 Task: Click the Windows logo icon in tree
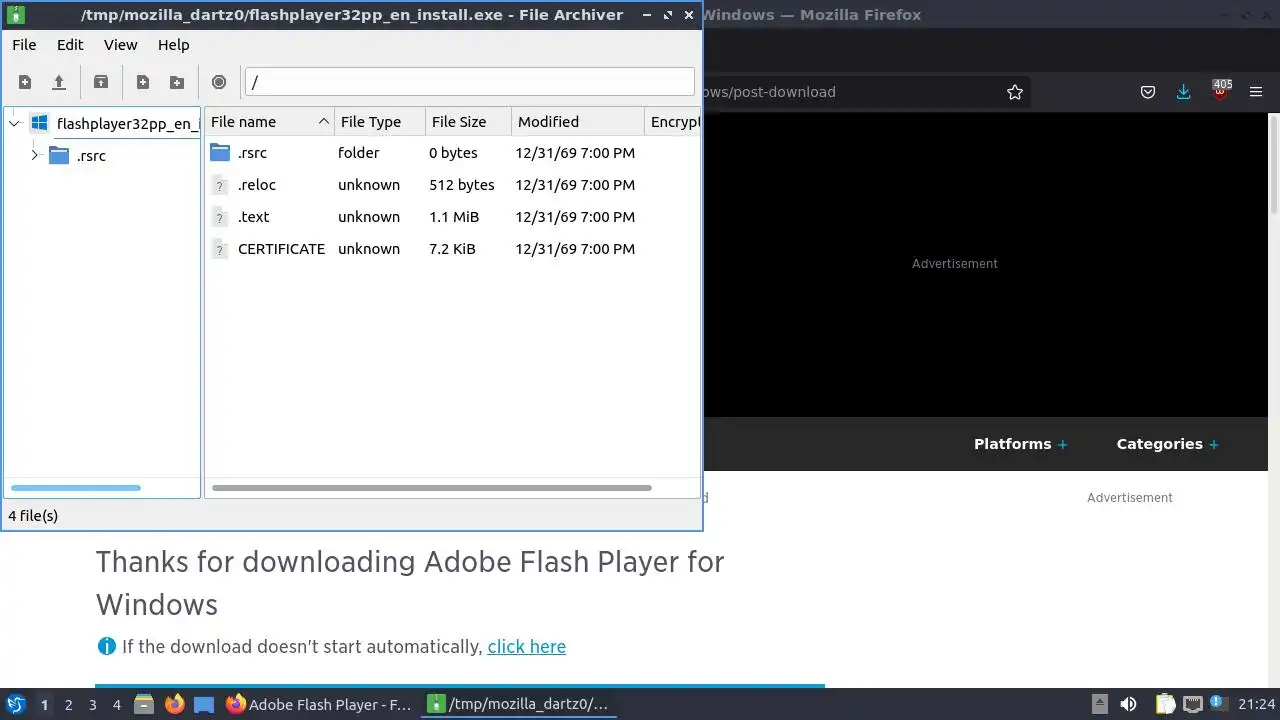click(x=39, y=123)
